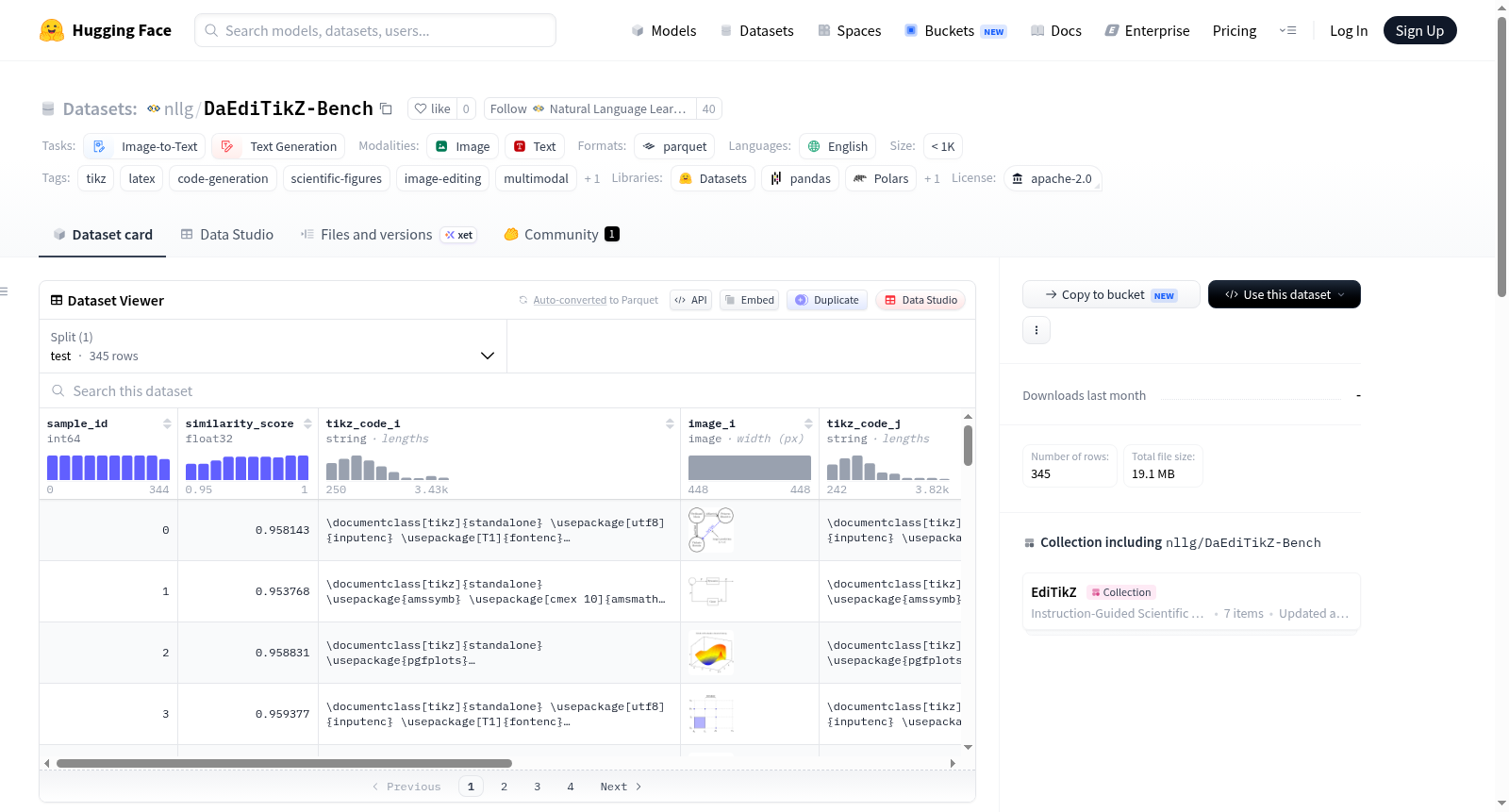The width and height of the screenshot is (1509, 812).
Task: Toggle the left sidebar menu icon
Action: click(4, 291)
